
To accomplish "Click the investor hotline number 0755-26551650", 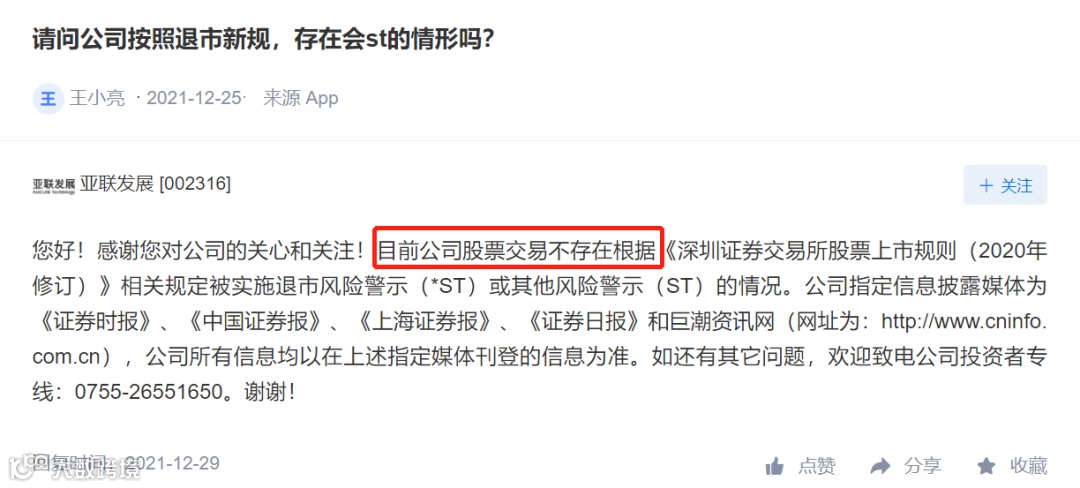I will pos(147,393).
